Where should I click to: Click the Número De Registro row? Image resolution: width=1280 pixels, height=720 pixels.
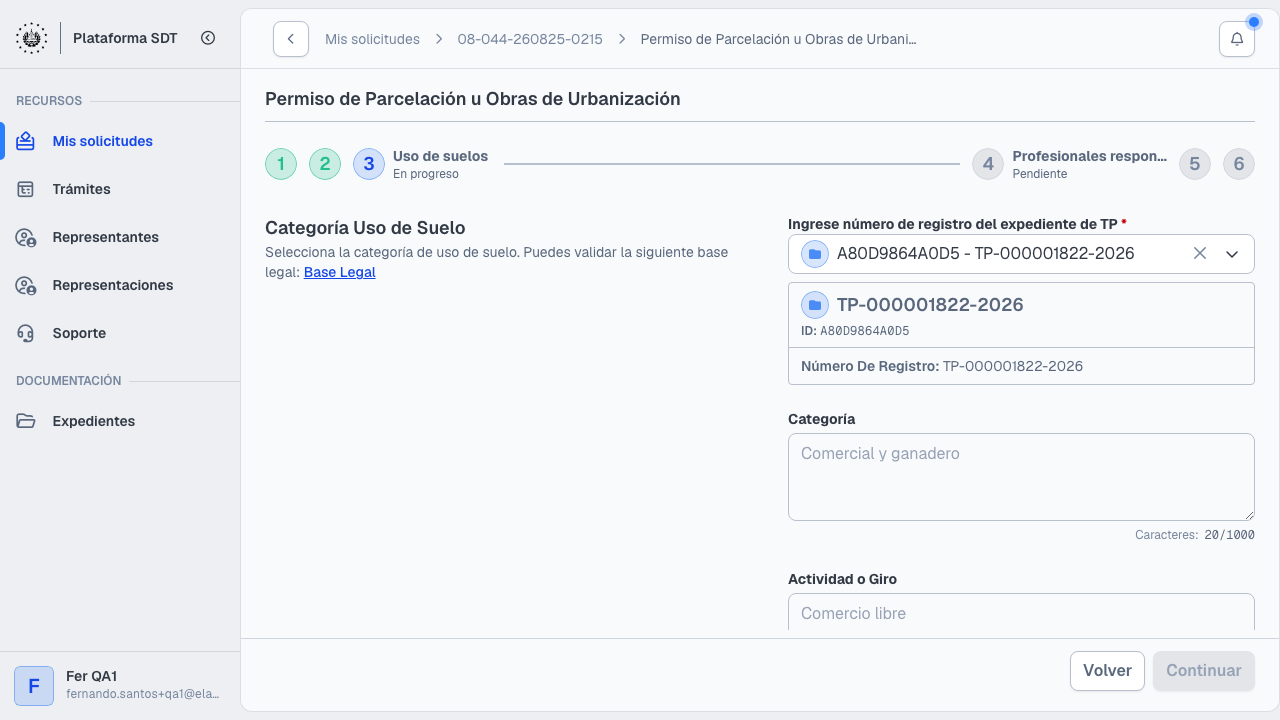click(x=1021, y=366)
